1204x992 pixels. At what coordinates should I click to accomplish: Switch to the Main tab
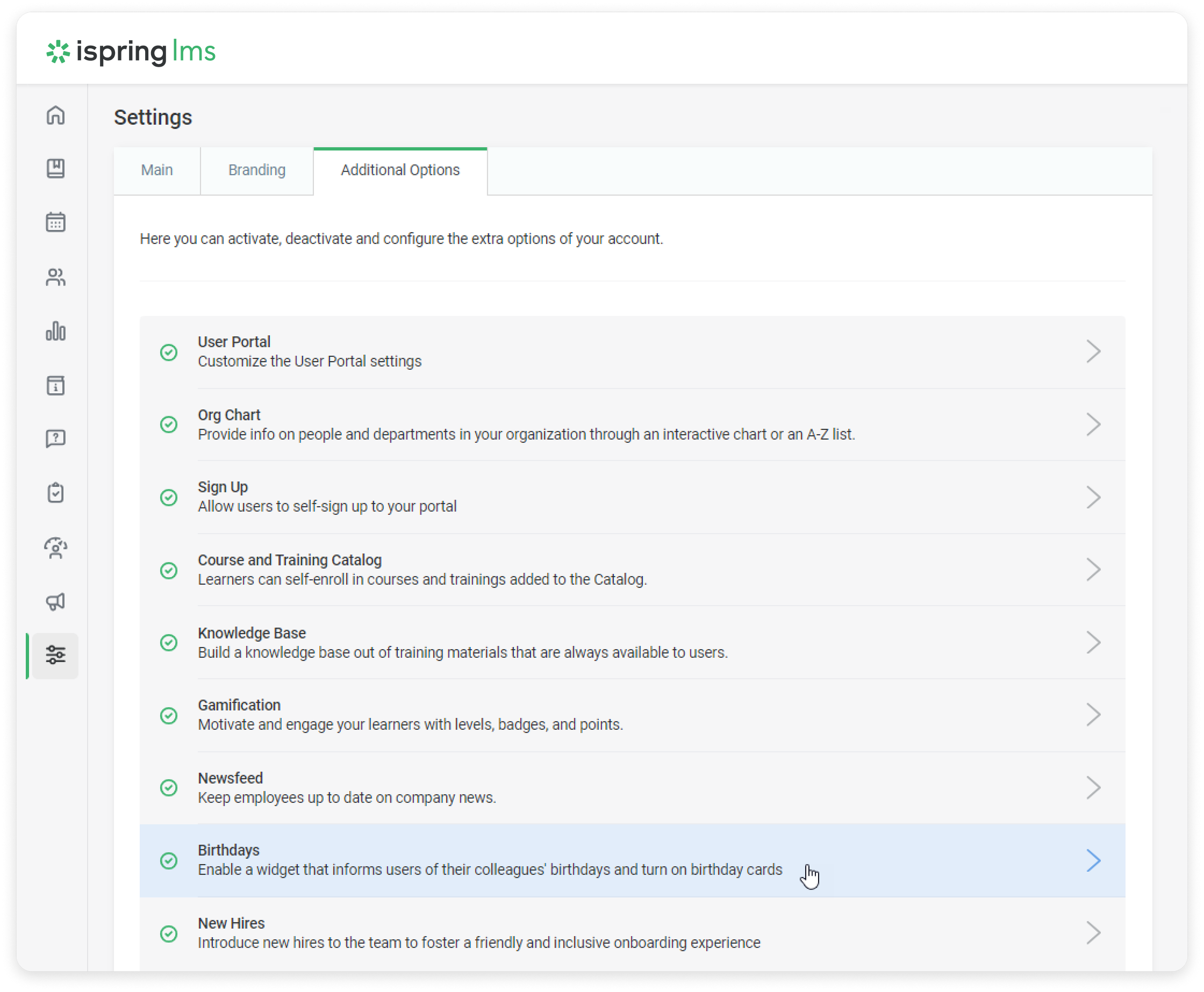click(x=156, y=170)
